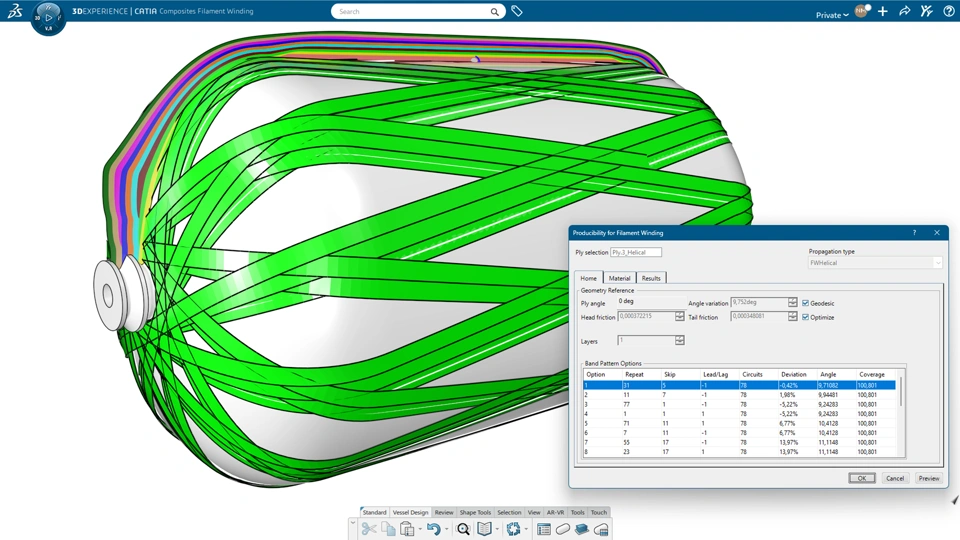960x540 pixels.
Task: Toggle the Optimize checkbox
Action: tap(805, 317)
